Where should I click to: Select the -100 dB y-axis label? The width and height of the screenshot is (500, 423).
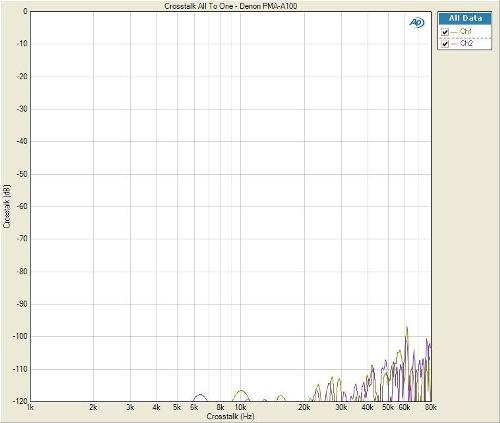tap(20, 336)
